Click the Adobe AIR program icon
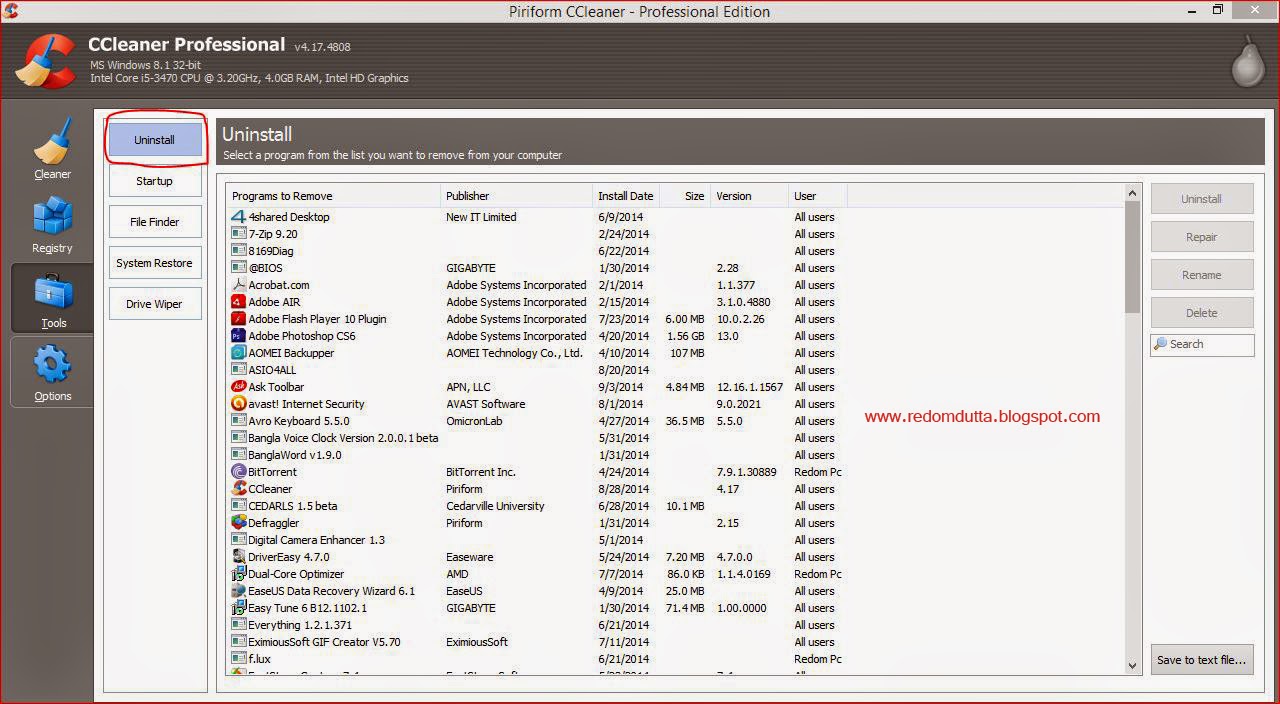 pyautogui.click(x=238, y=302)
